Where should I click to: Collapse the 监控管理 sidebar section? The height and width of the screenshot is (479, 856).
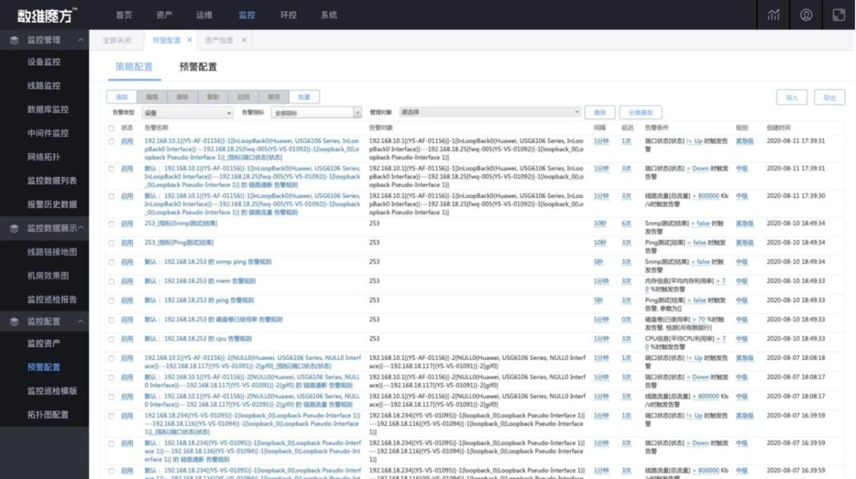[81, 40]
